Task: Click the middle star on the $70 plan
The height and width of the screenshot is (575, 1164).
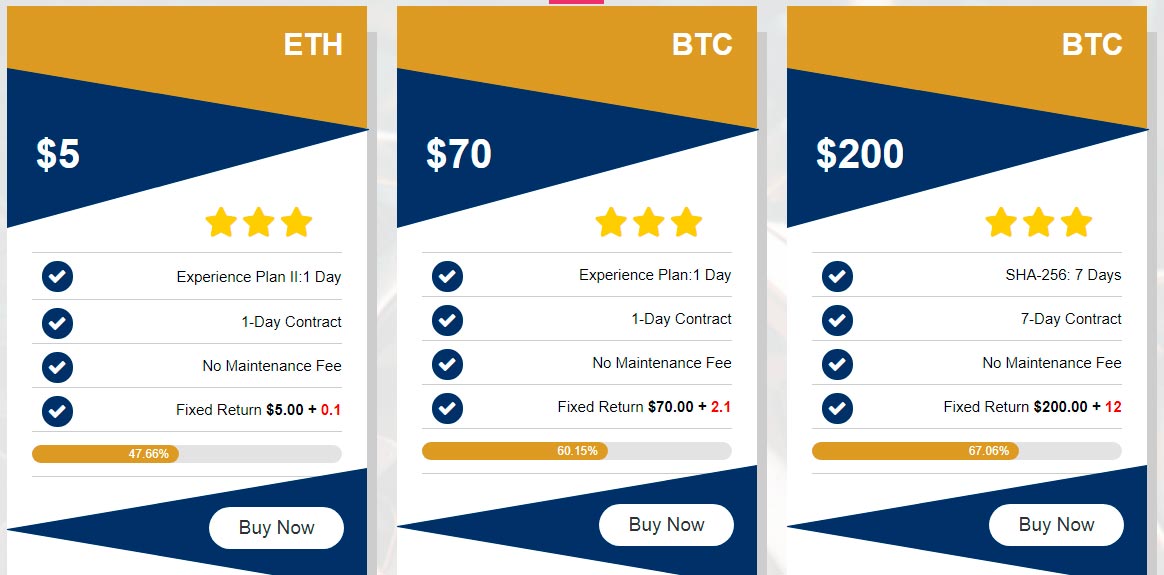Action: pyautogui.click(x=648, y=222)
